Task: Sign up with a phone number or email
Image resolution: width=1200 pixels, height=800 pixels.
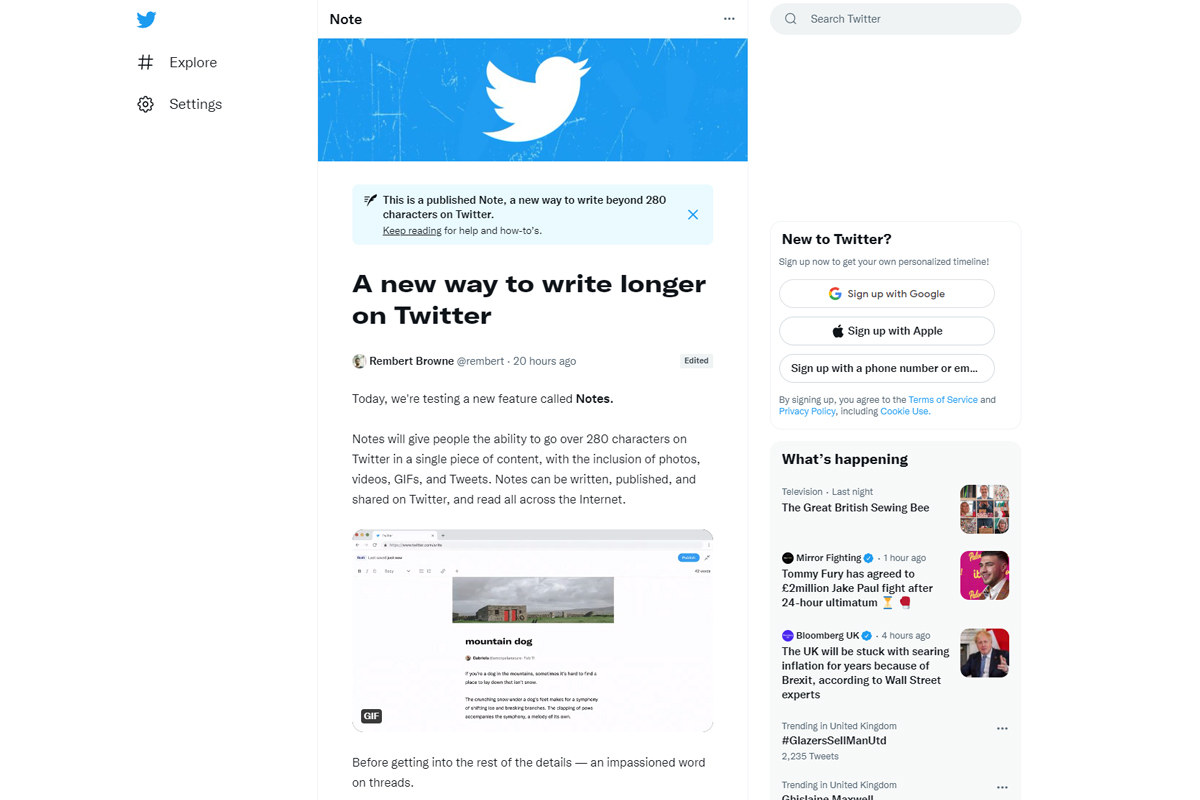Action: pos(887,368)
